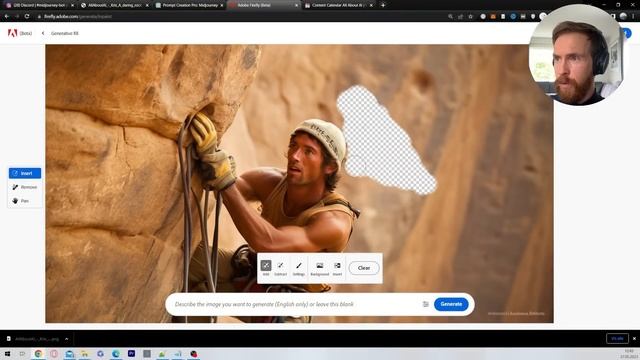This screenshot has width=640, height=360.
Task: Reload the page with refresh icon
Action: coord(27,16)
